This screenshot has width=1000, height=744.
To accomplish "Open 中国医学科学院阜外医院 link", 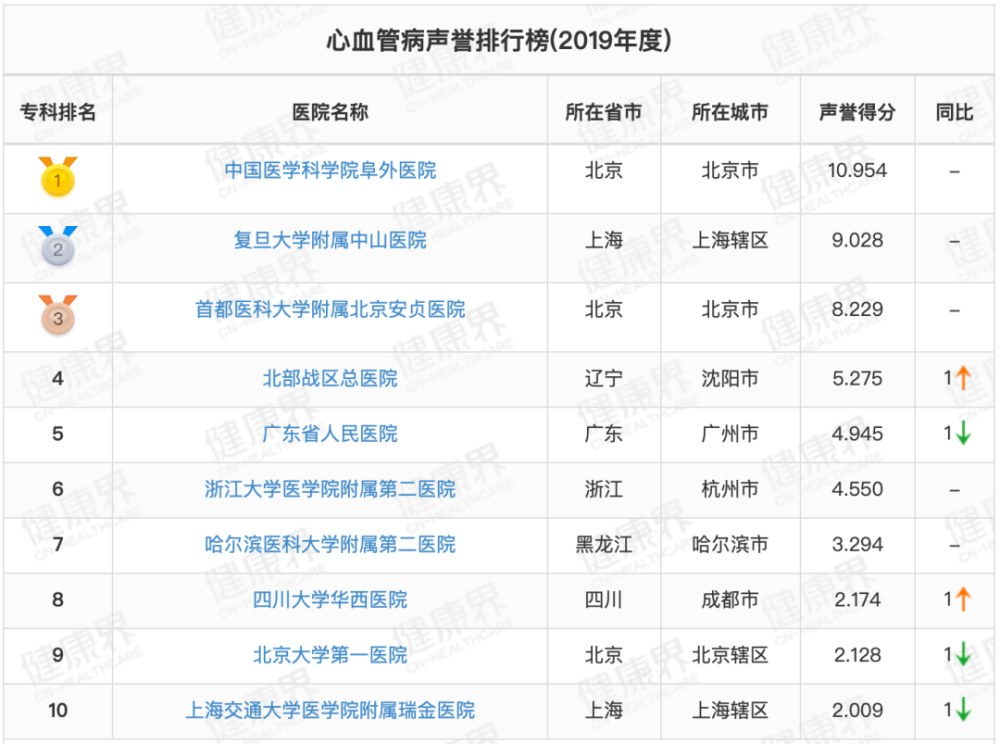I will (330, 170).
